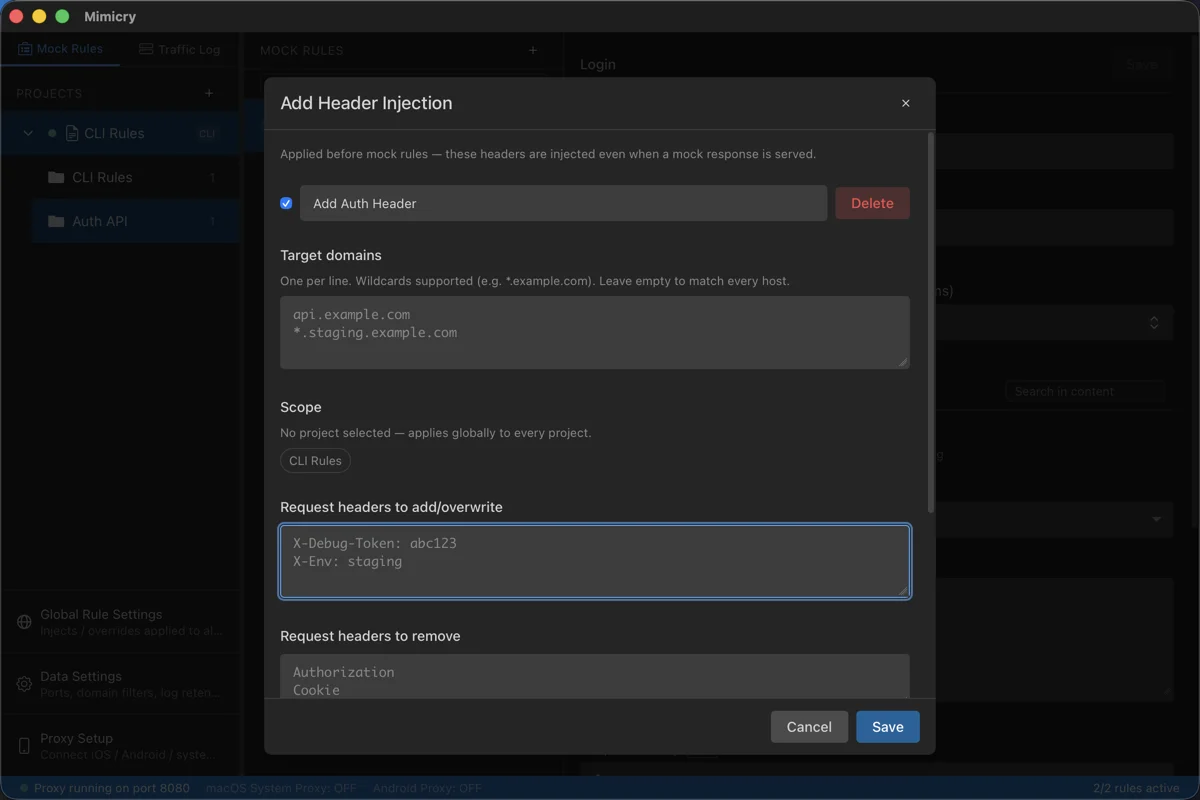Click the Proxy Setup phone icon
This screenshot has width=1200, height=800.
pos(24,746)
